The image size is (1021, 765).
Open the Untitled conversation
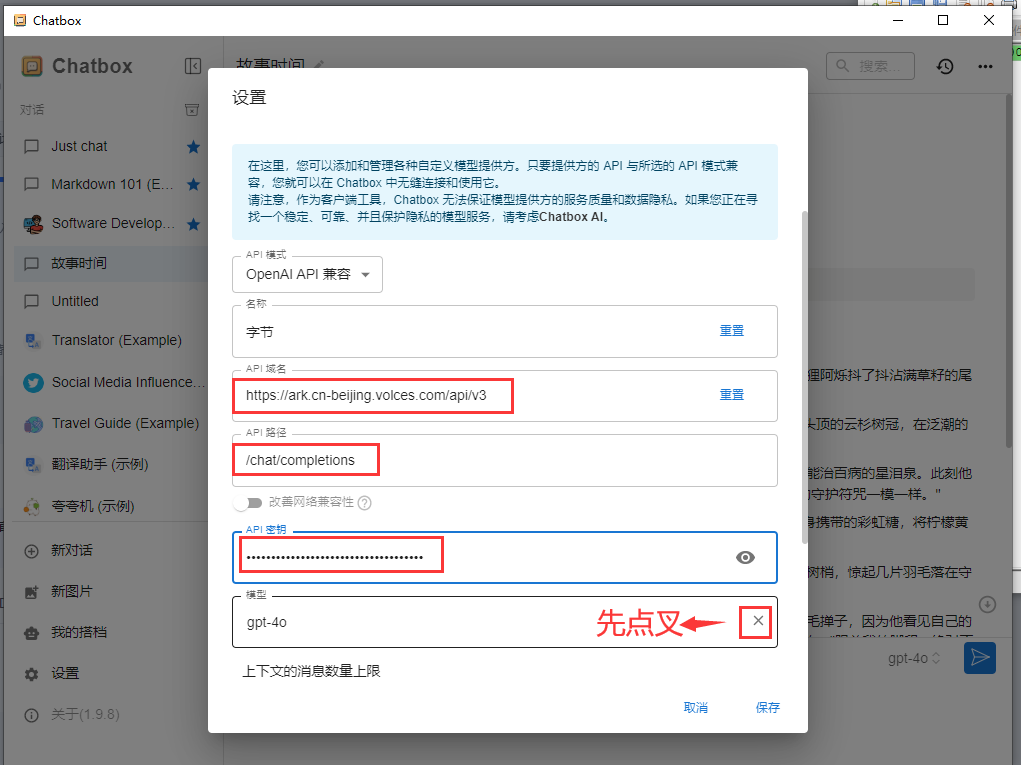(111, 301)
